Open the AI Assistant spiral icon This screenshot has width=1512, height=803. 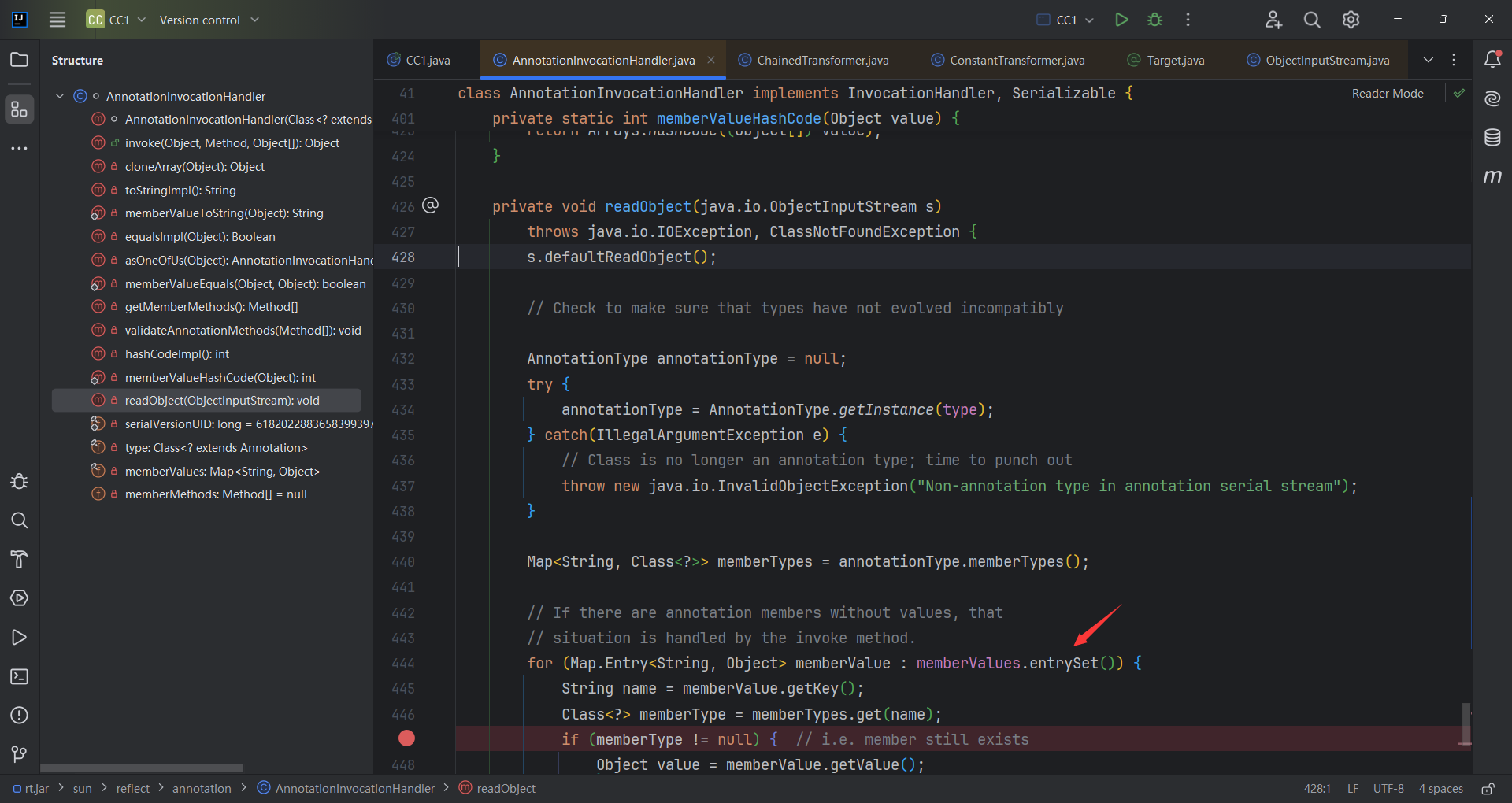click(x=1492, y=98)
